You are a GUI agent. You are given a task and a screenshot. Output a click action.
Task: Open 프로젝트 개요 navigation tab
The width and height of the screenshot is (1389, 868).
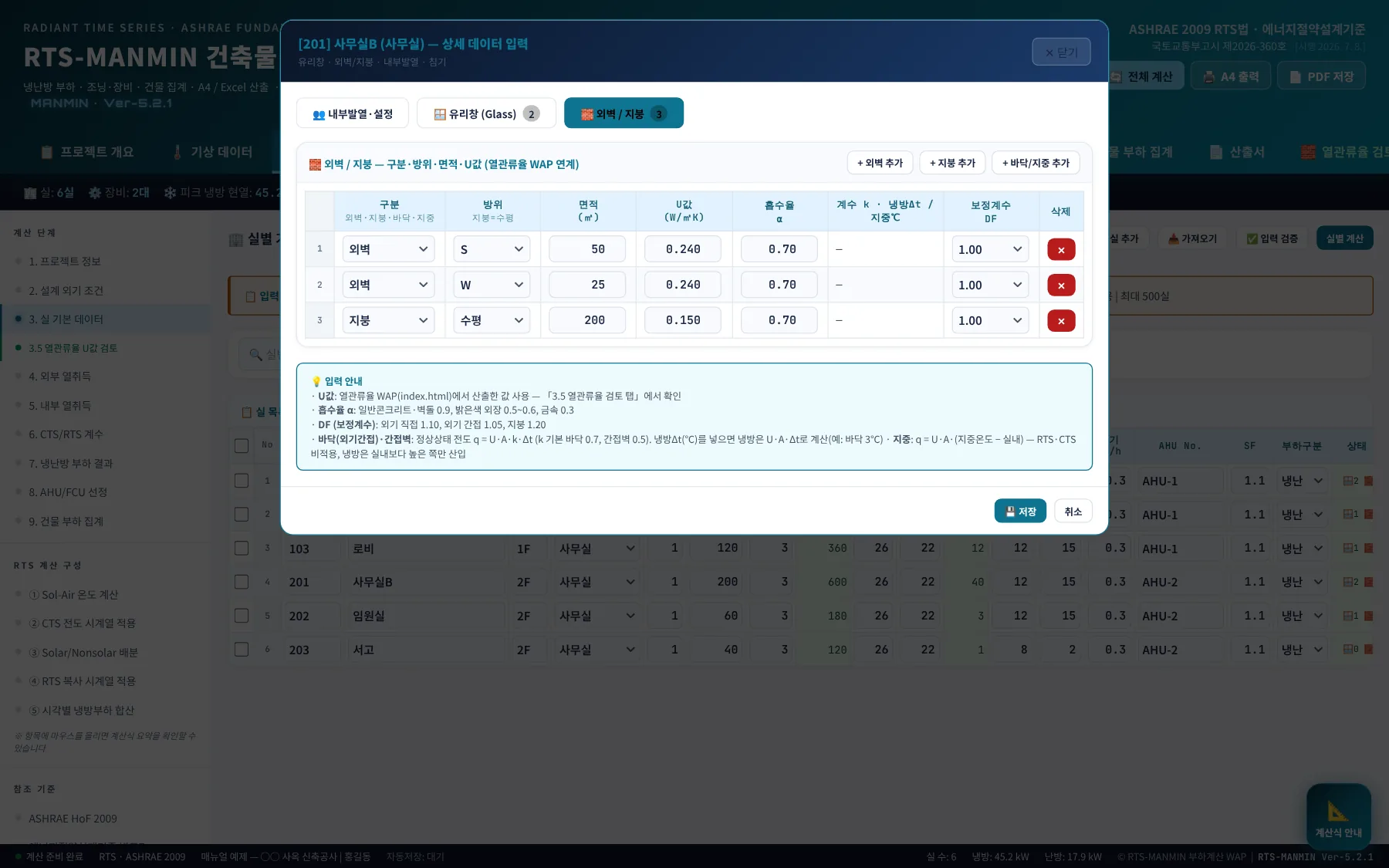point(87,152)
